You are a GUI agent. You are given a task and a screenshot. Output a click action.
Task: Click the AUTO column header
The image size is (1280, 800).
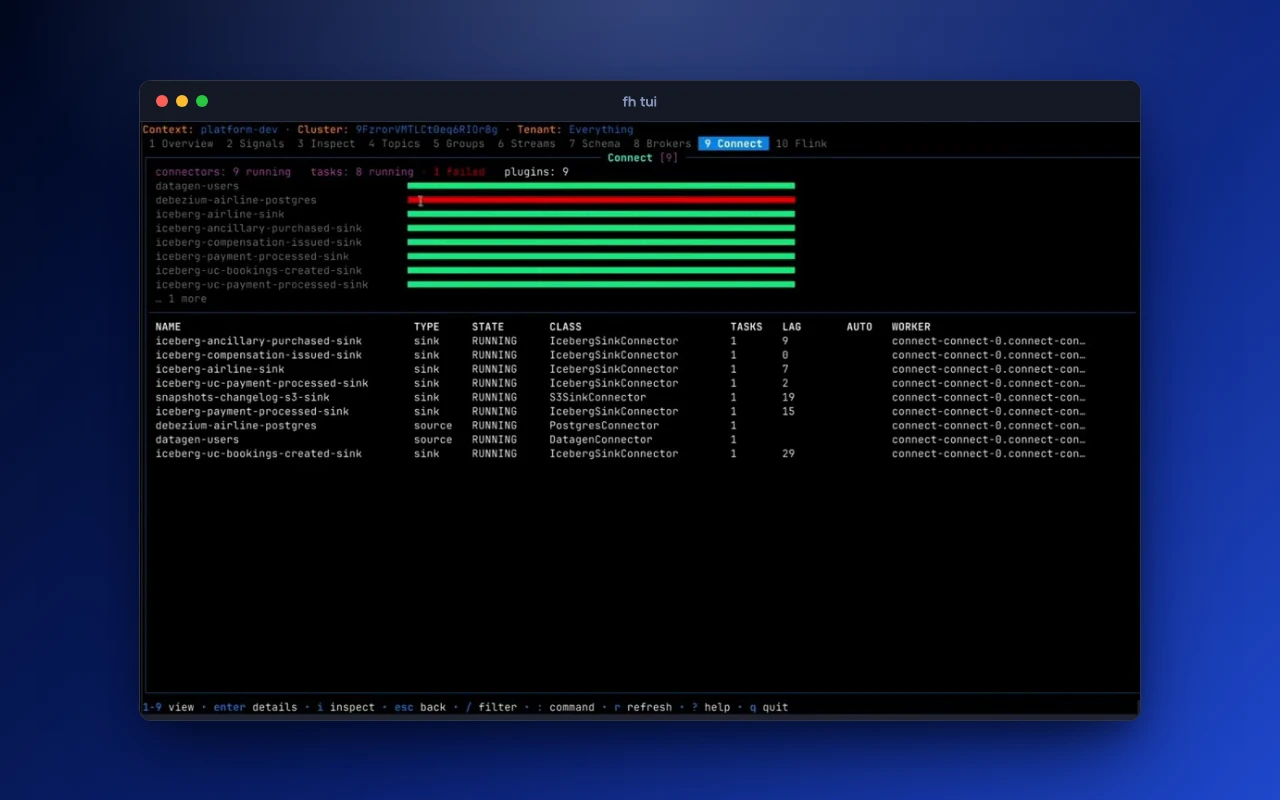(859, 327)
